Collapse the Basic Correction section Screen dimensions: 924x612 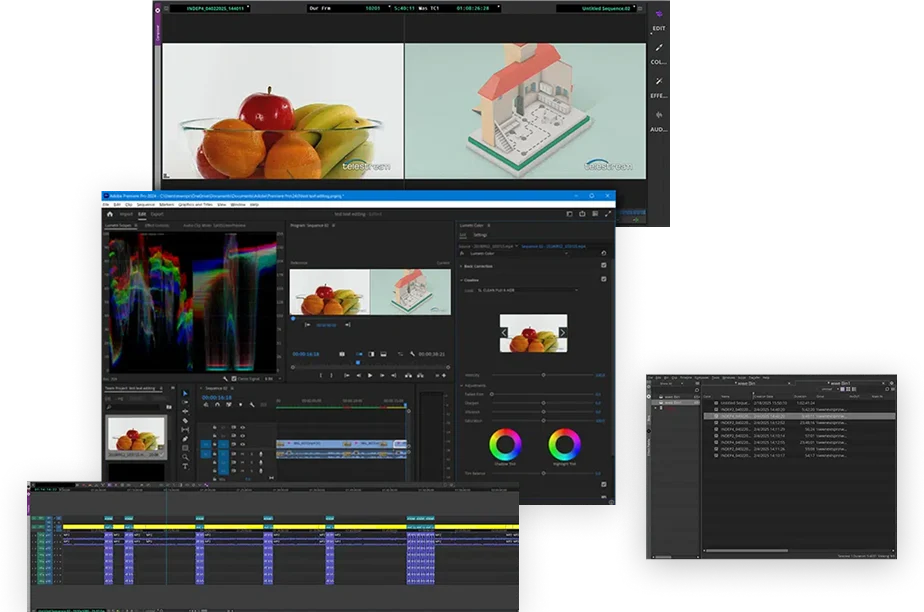click(461, 266)
